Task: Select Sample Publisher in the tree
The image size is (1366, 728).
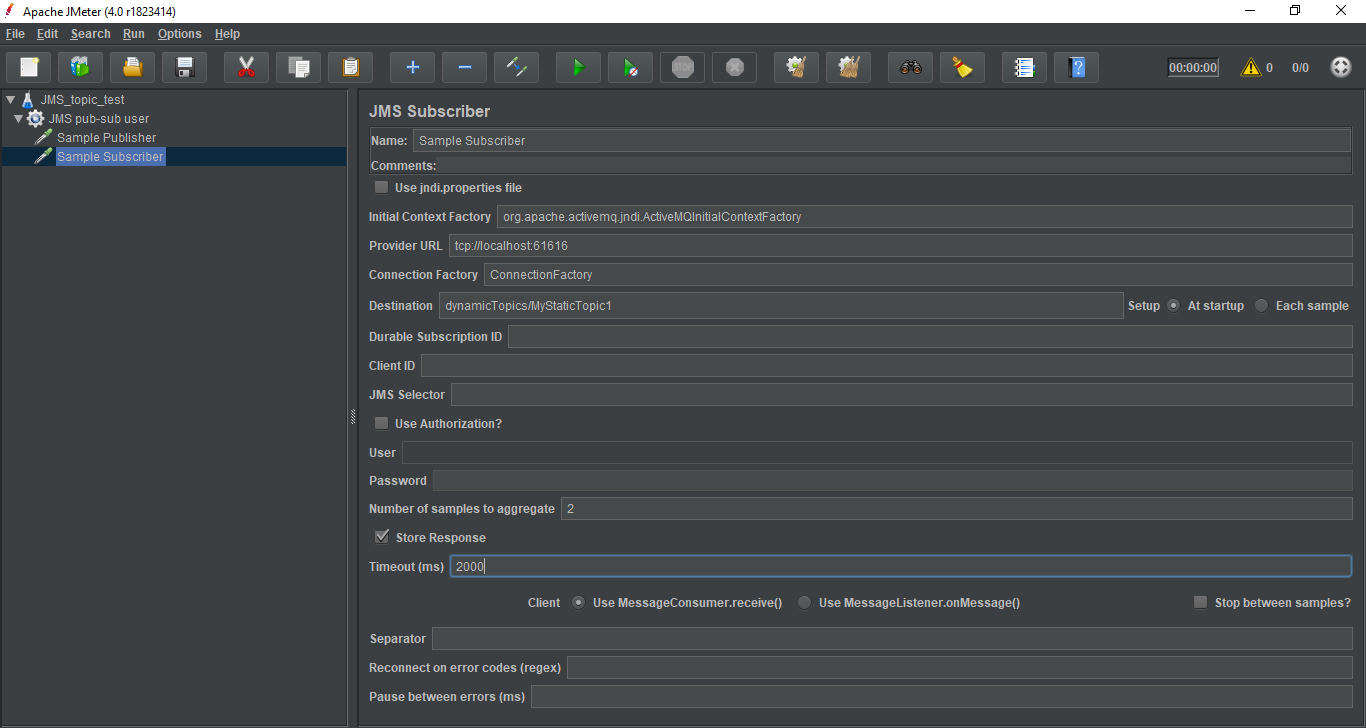Action: [x=106, y=138]
